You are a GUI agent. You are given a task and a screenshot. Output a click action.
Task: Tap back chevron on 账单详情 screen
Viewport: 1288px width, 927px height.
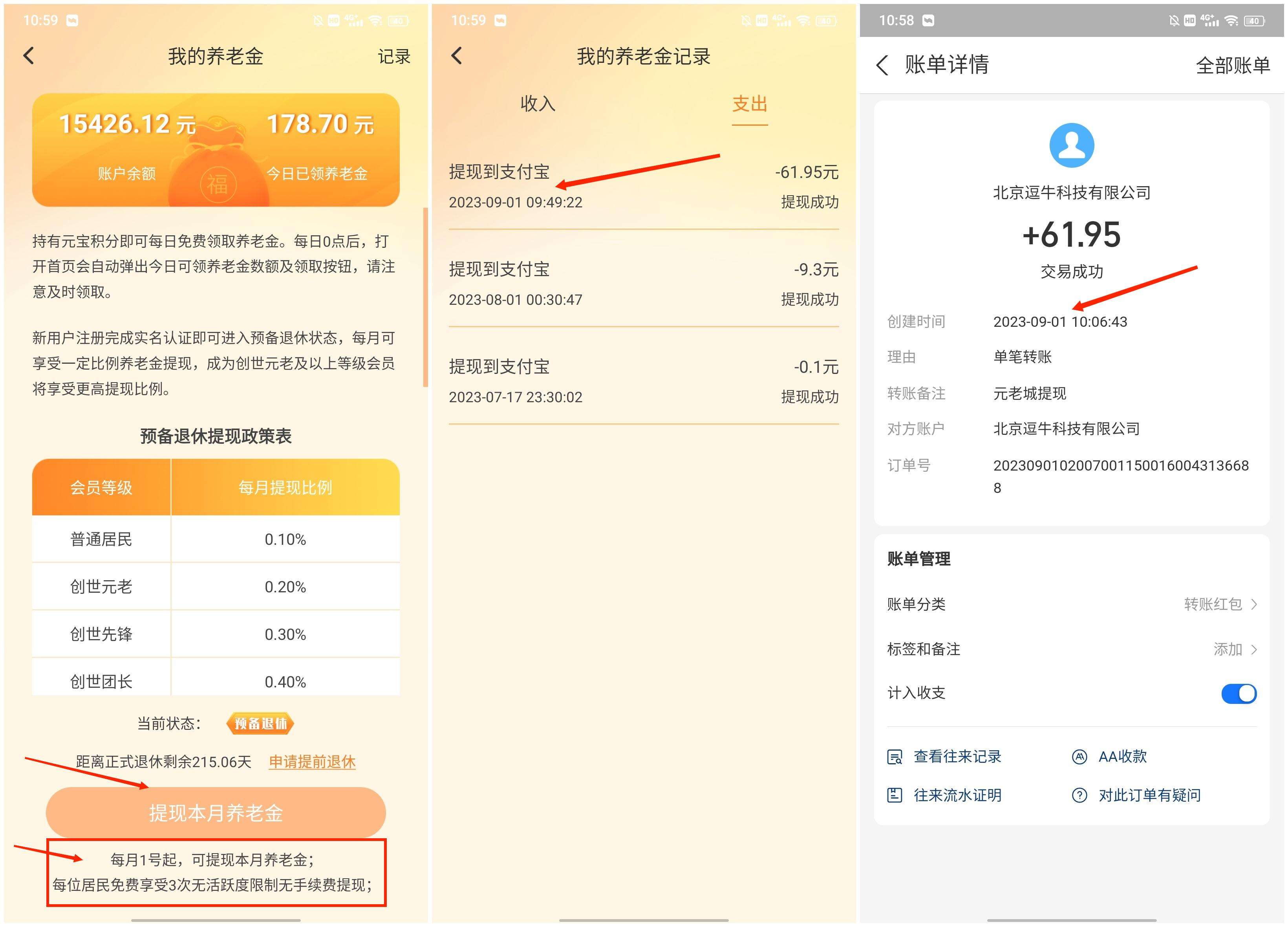(x=882, y=65)
